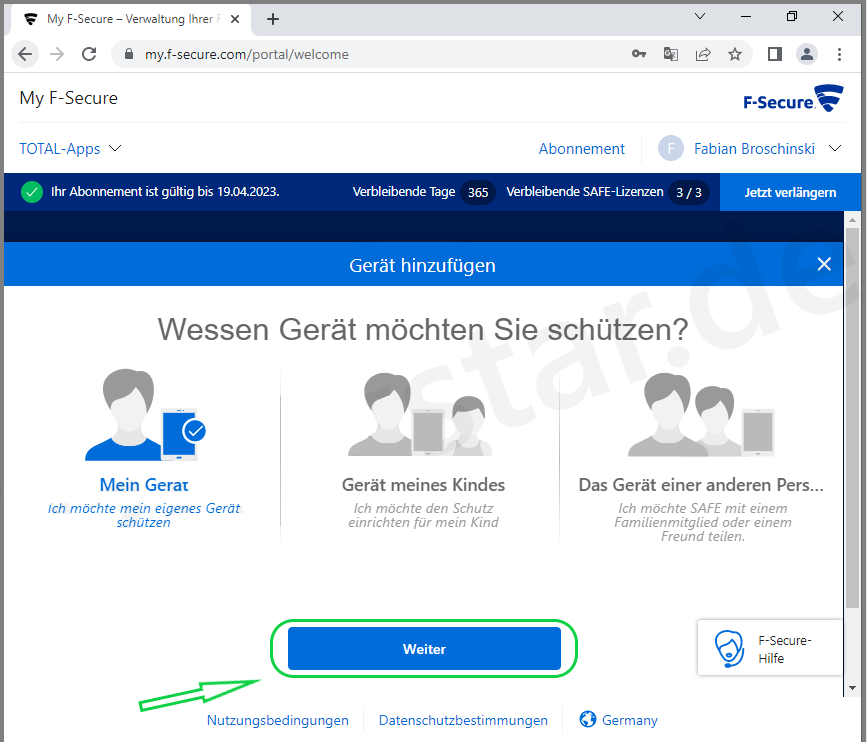Viewport: 867px width, 742px height.
Task: Click the padlock site info icon
Action: (129, 54)
